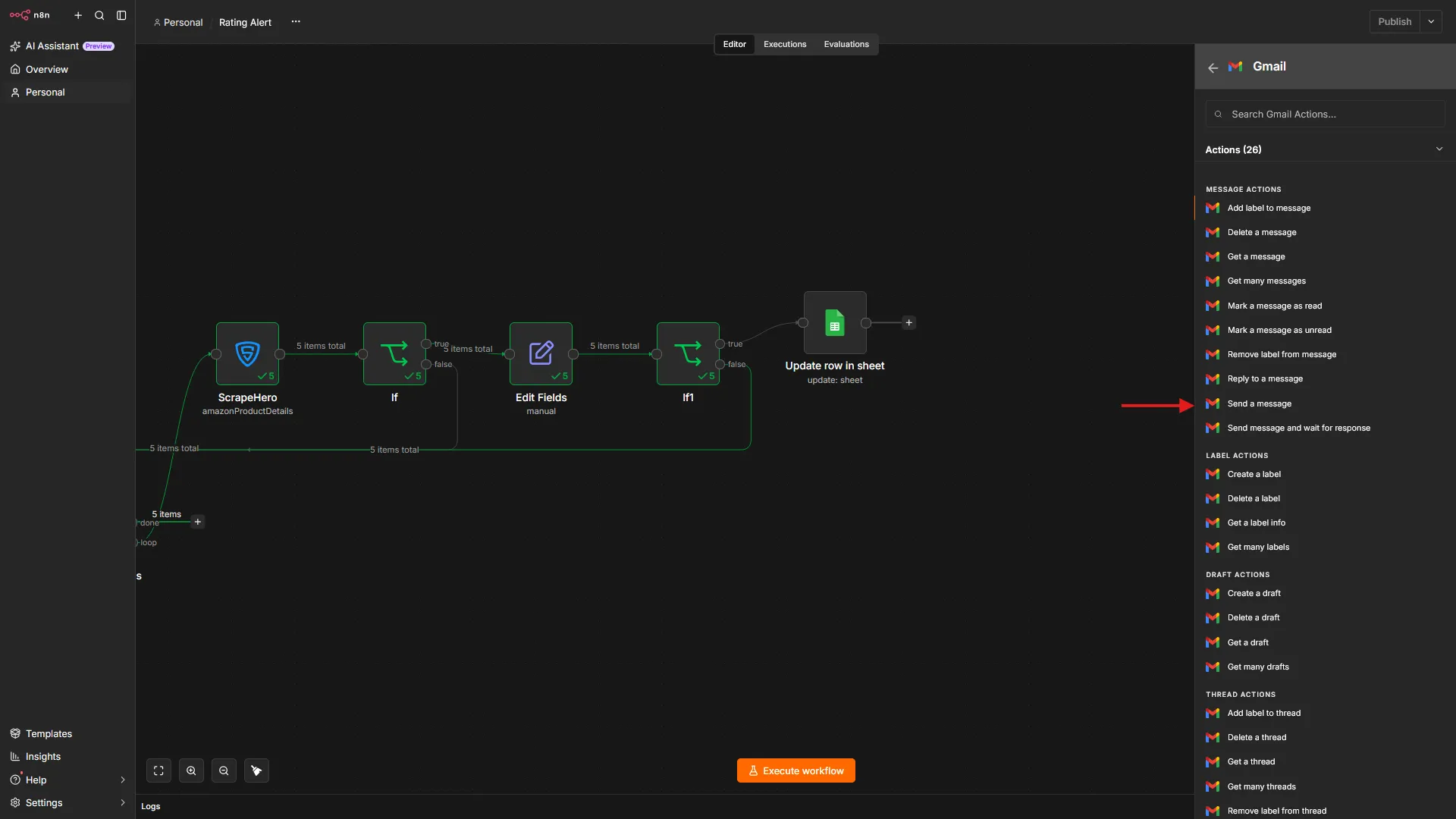Select the ScrapeHero node icon
Viewport: 1456px width, 819px height.
(247, 353)
